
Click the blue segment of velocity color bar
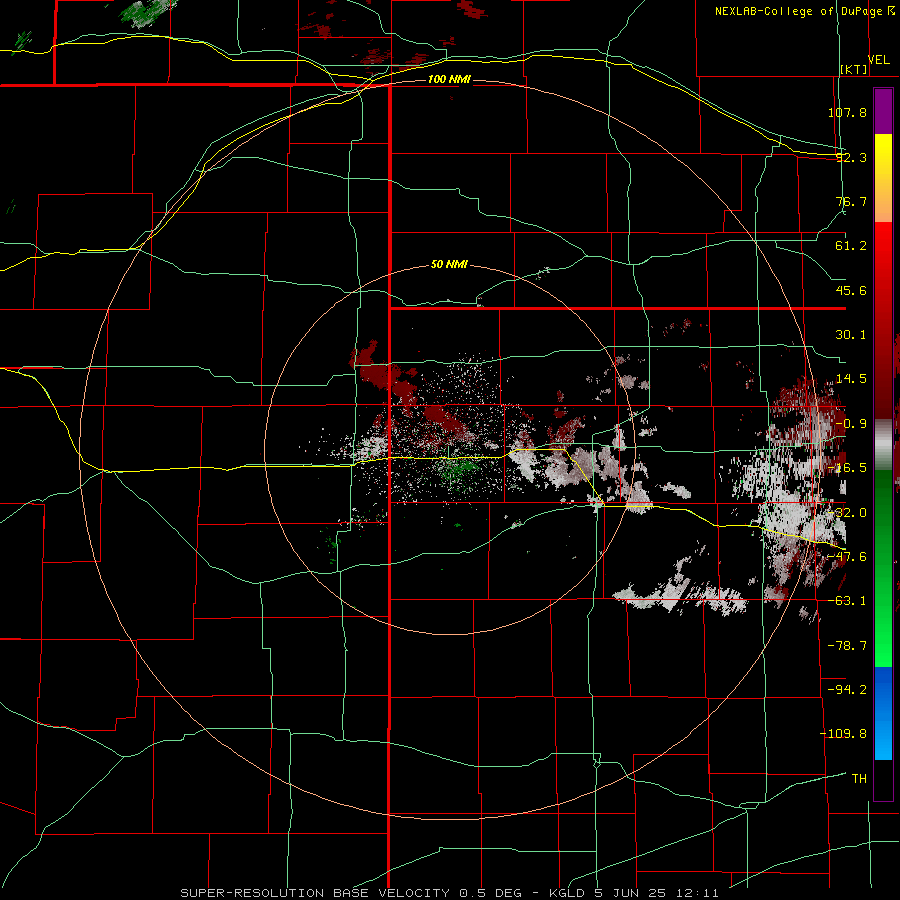[883, 713]
